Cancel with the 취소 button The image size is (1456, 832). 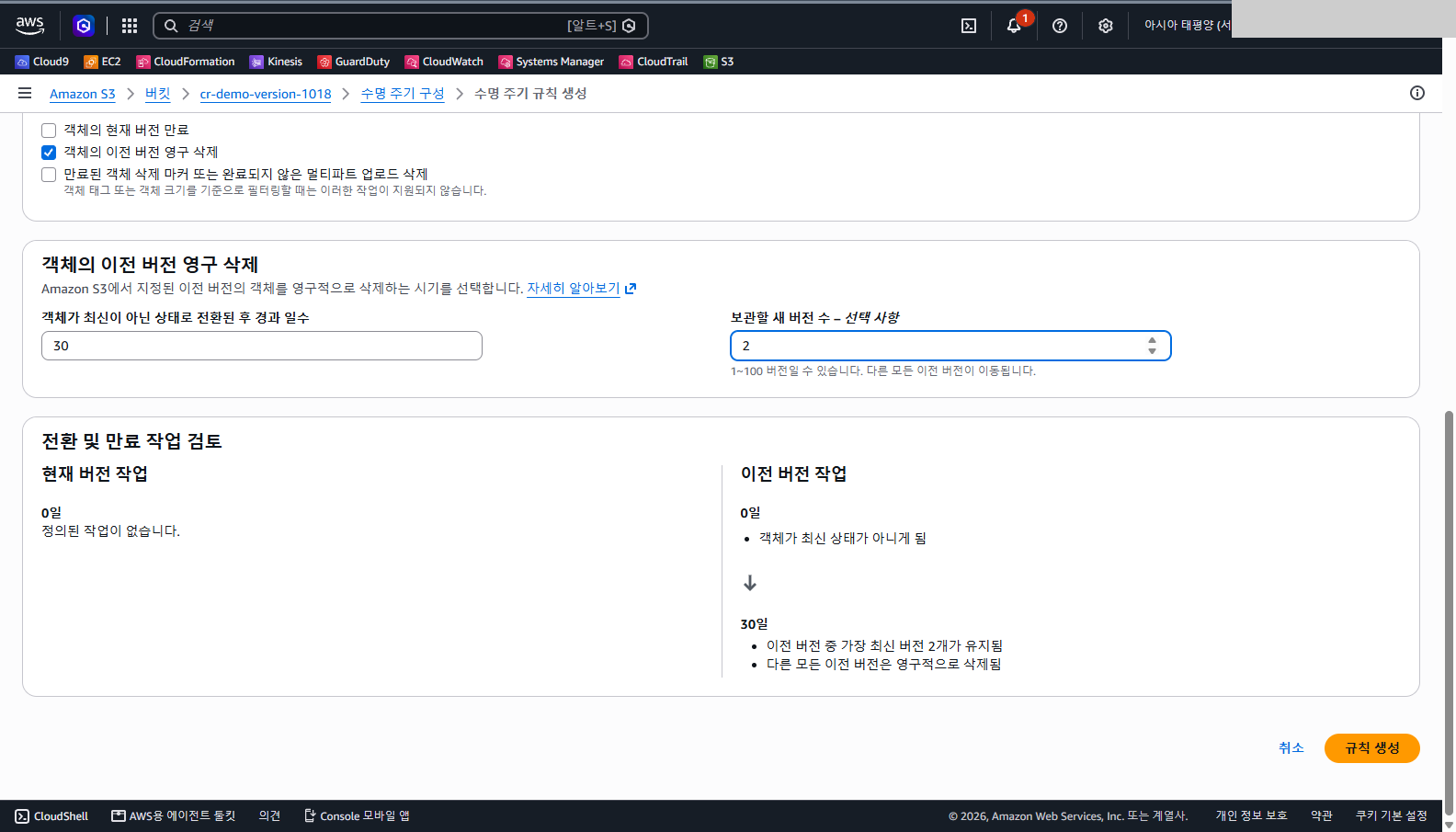pos(1291,748)
